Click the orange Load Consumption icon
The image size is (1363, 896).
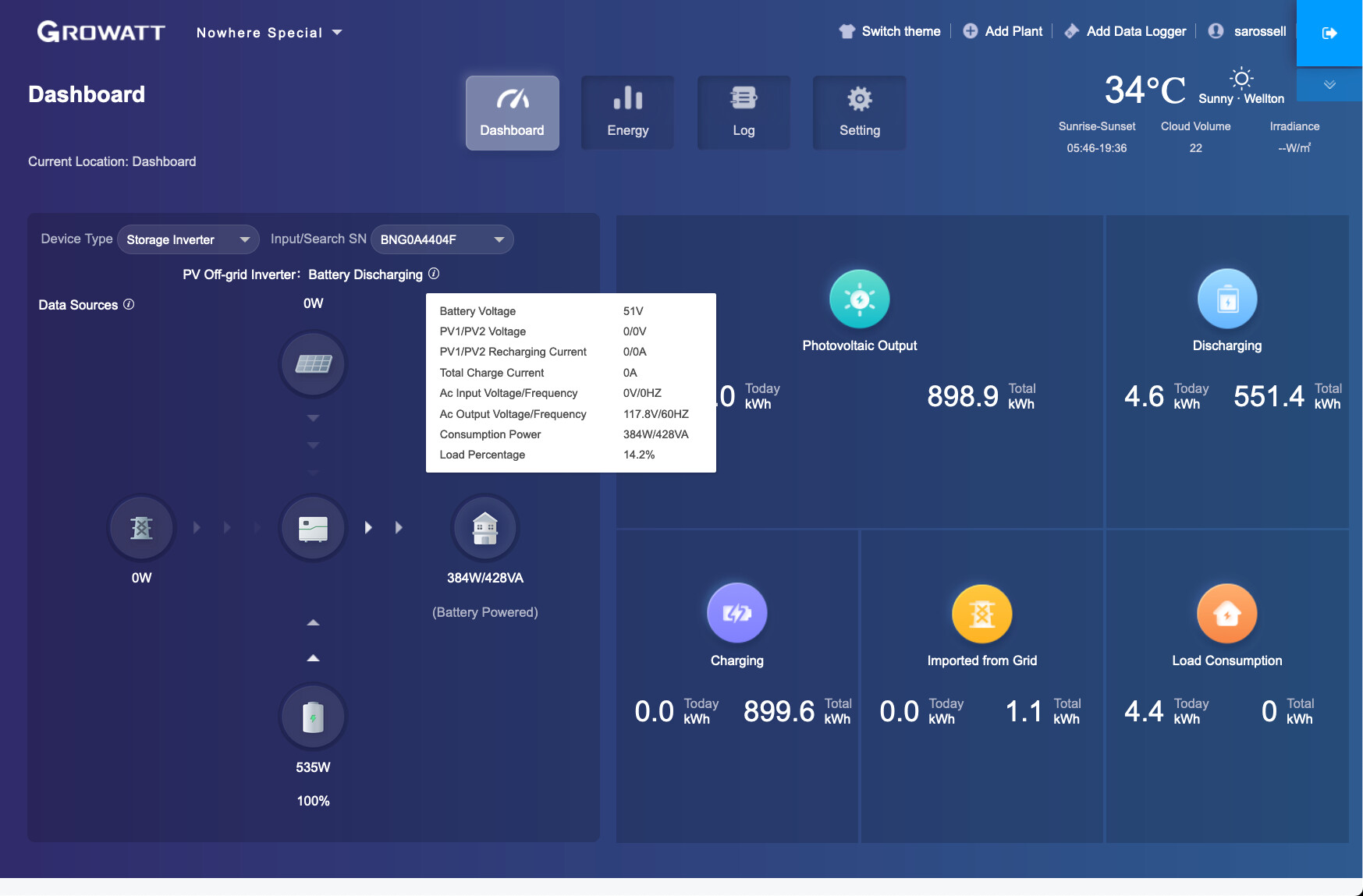point(1226,614)
